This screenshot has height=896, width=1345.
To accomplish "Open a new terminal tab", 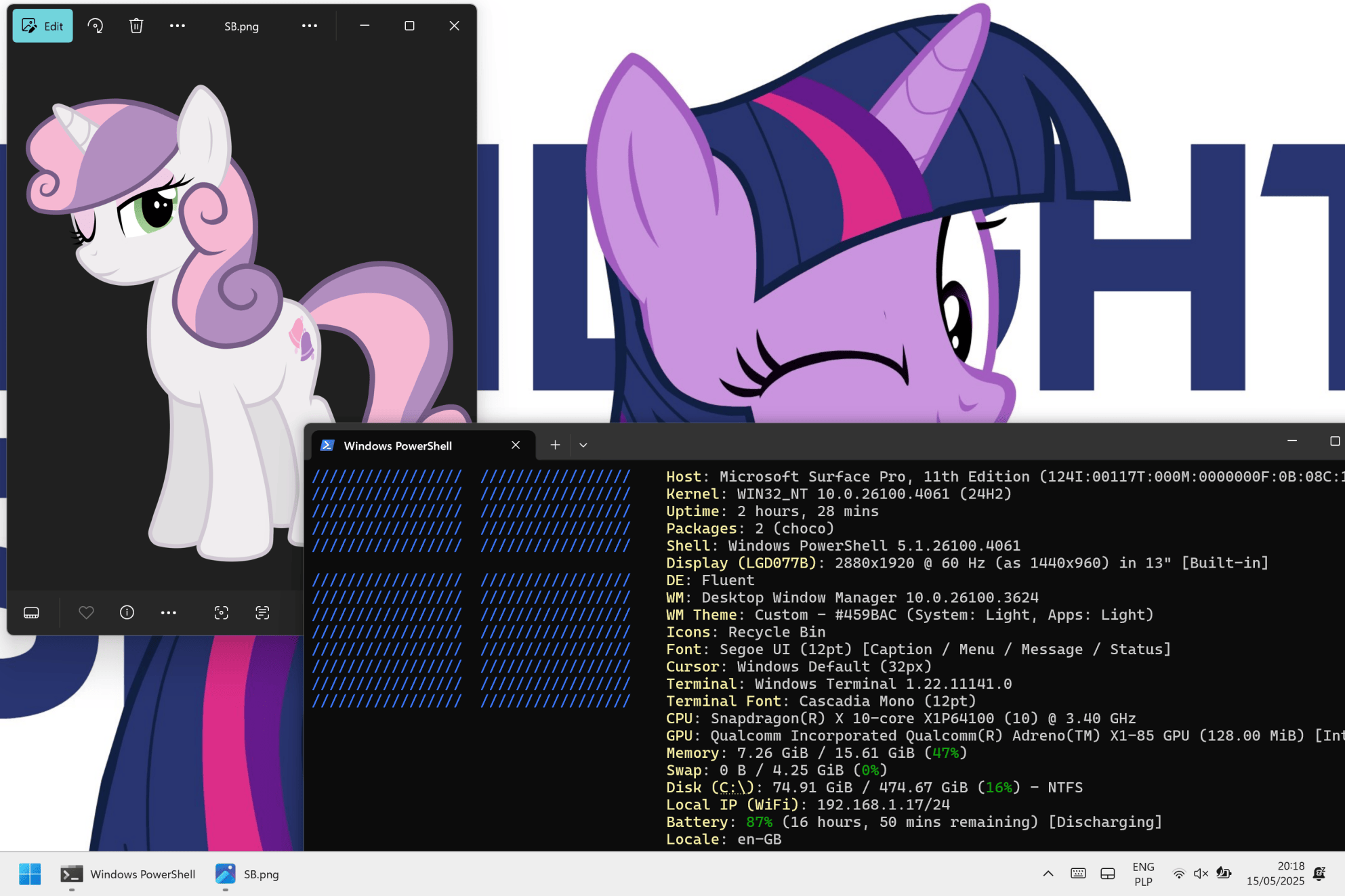I will pos(555,445).
